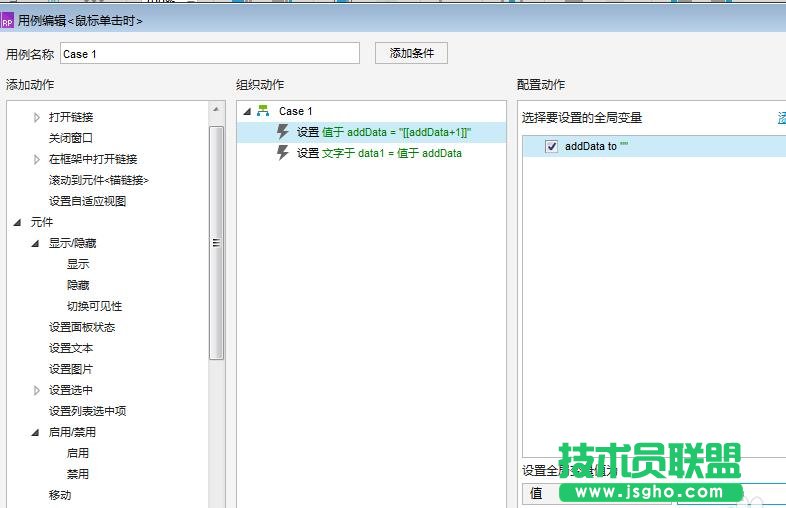Select the 切换可见性 action

[x=94, y=306]
